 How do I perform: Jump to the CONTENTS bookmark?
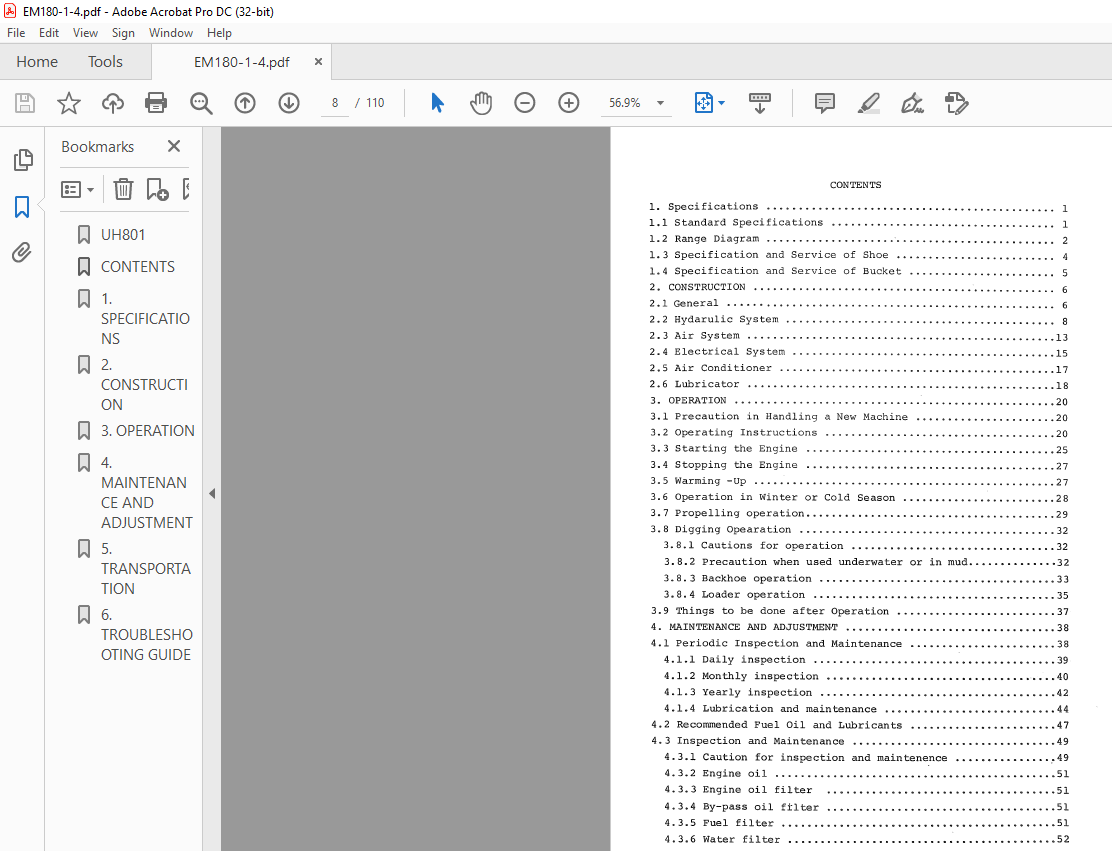click(138, 267)
